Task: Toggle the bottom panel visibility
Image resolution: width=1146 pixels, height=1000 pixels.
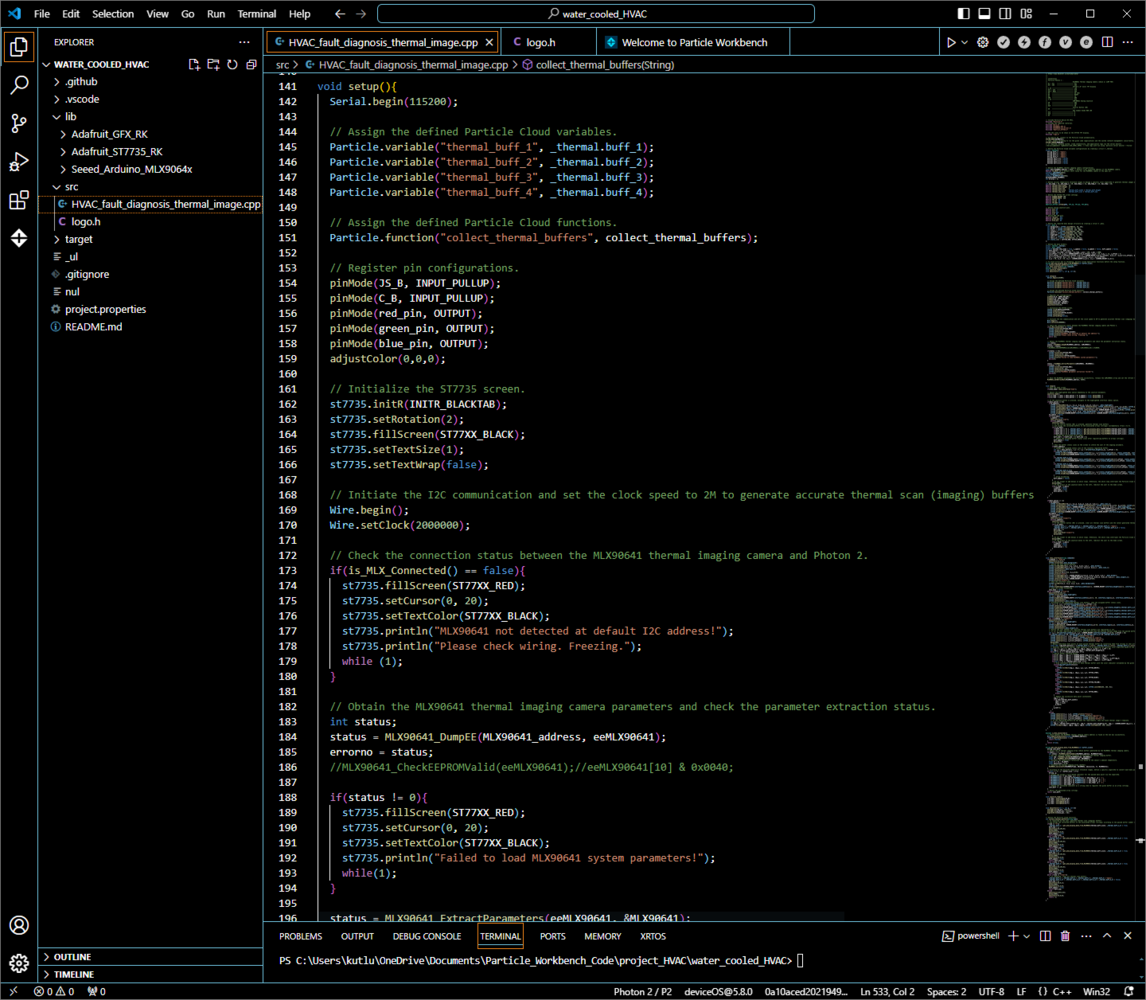Action: click(x=984, y=14)
